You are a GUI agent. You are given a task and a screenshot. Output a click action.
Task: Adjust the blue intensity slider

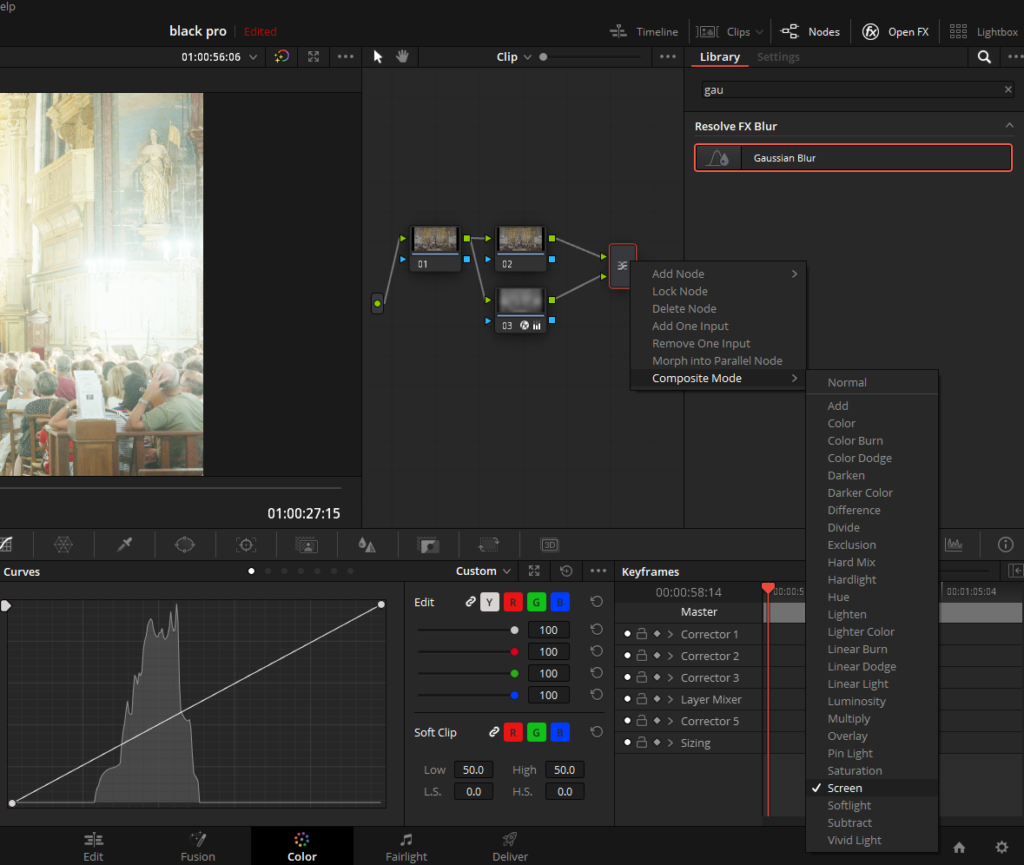click(x=515, y=695)
